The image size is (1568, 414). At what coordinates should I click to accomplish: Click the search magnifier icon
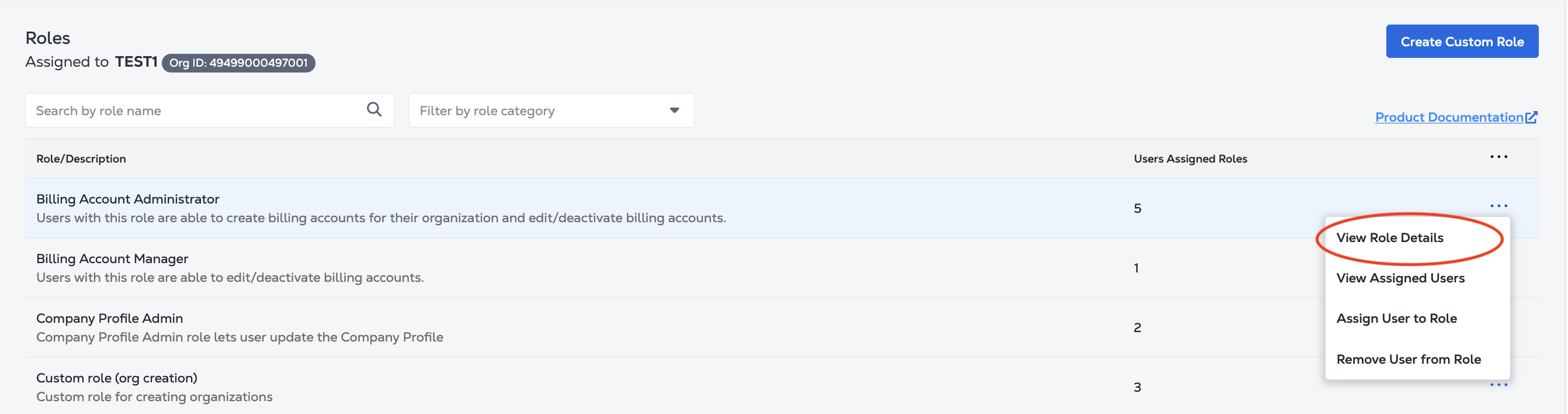point(374,109)
